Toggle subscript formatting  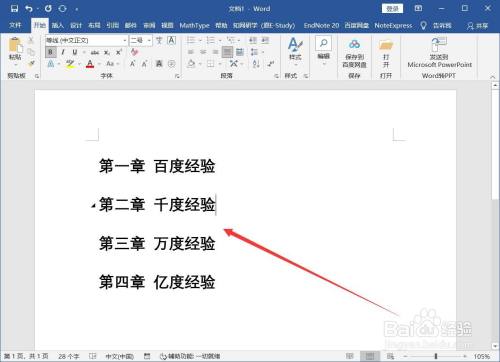[107, 53]
